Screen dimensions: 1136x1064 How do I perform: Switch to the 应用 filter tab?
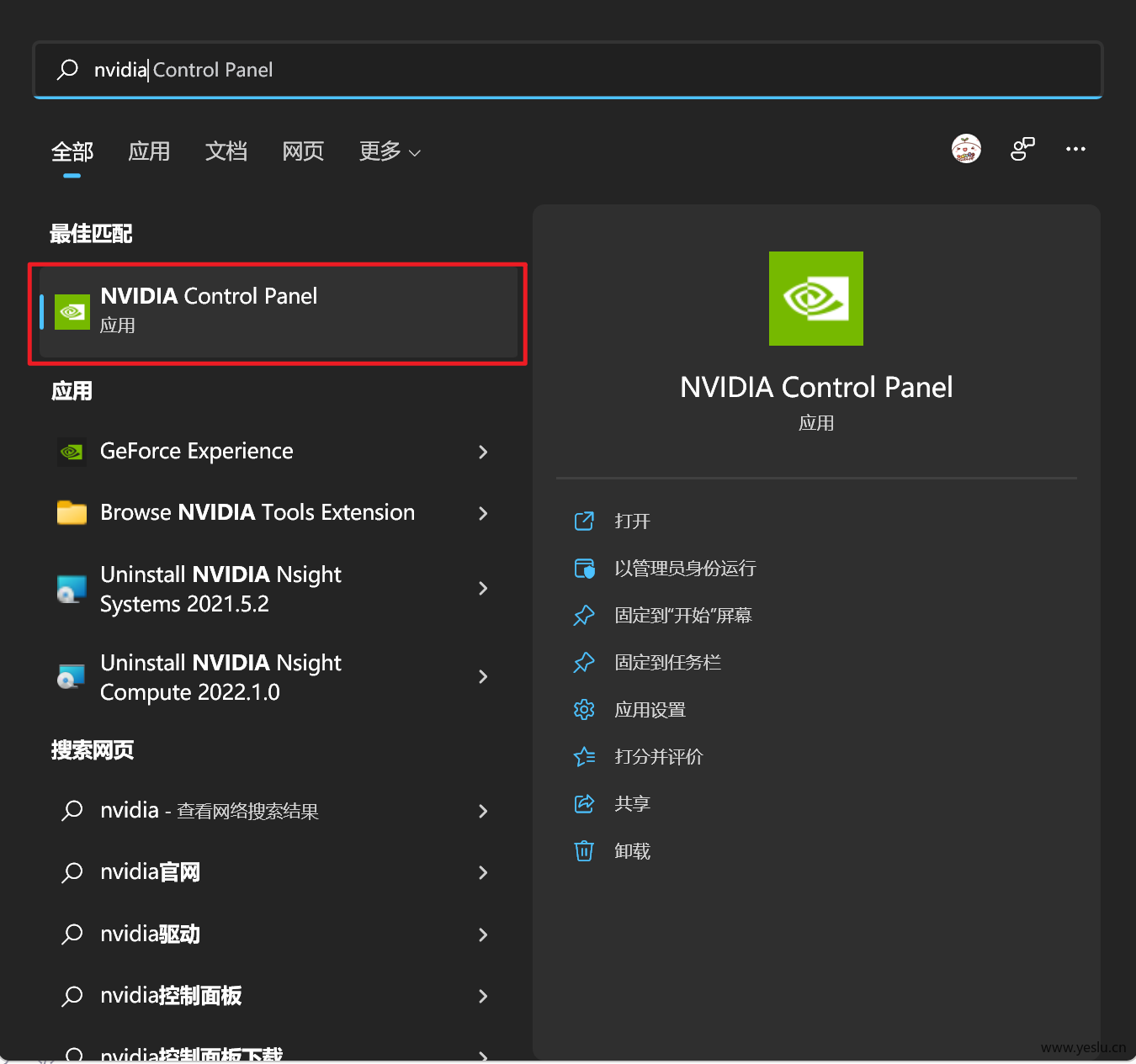tap(149, 151)
